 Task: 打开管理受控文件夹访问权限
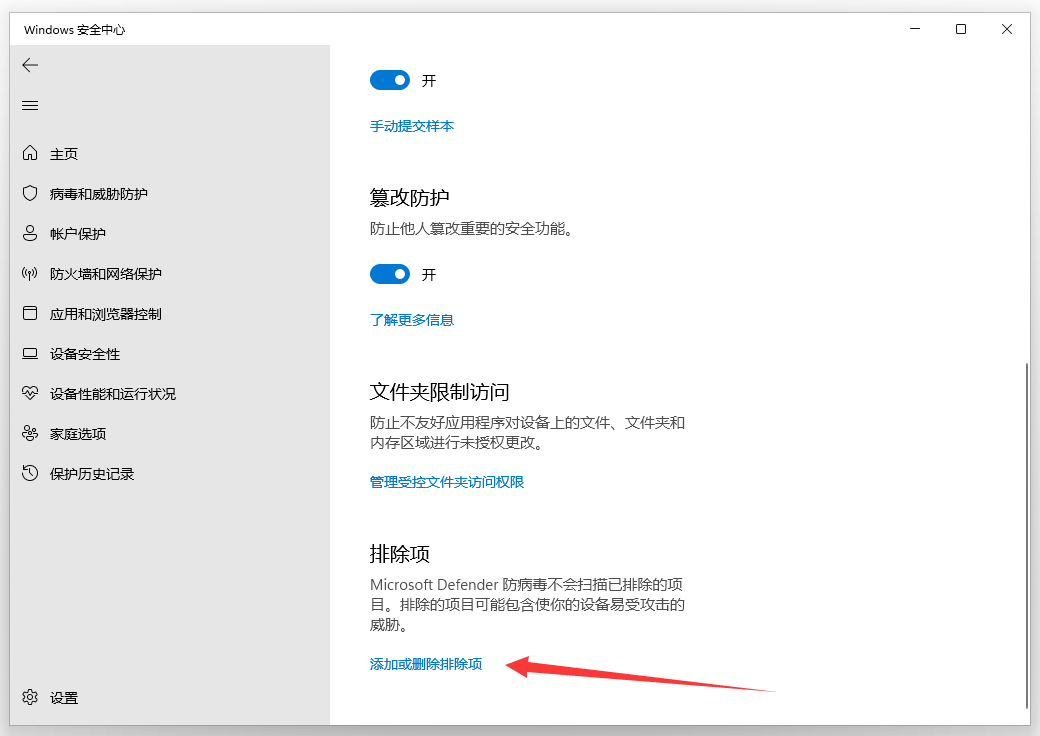(446, 481)
